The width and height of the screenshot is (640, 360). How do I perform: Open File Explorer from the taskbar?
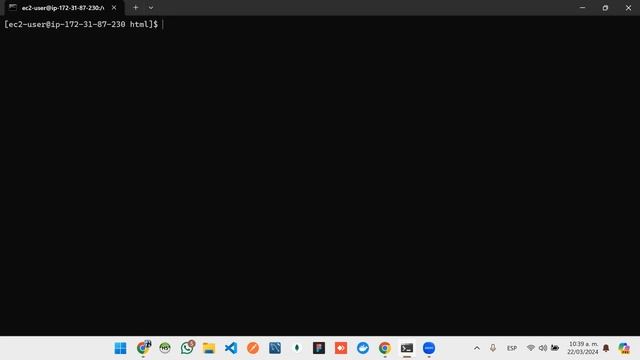click(x=209, y=348)
